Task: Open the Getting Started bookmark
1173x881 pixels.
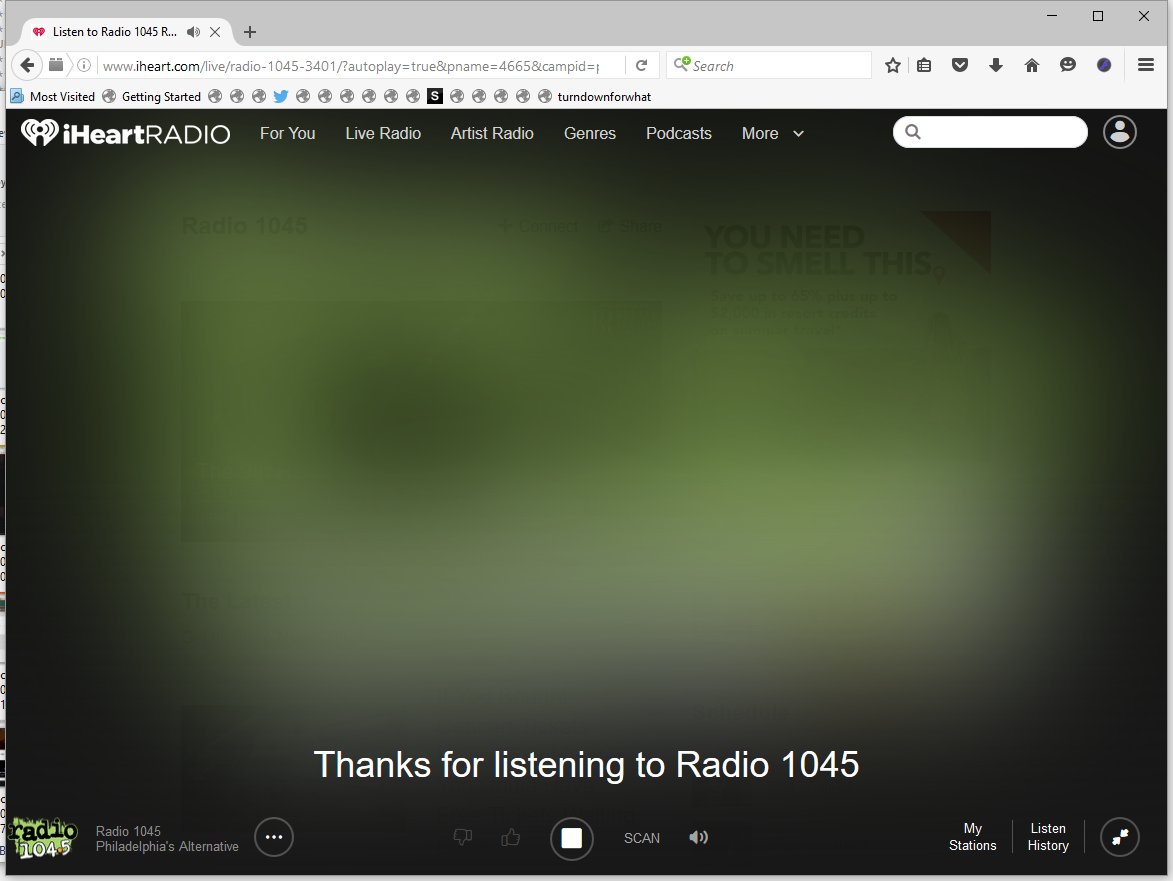Action: (151, 96)
